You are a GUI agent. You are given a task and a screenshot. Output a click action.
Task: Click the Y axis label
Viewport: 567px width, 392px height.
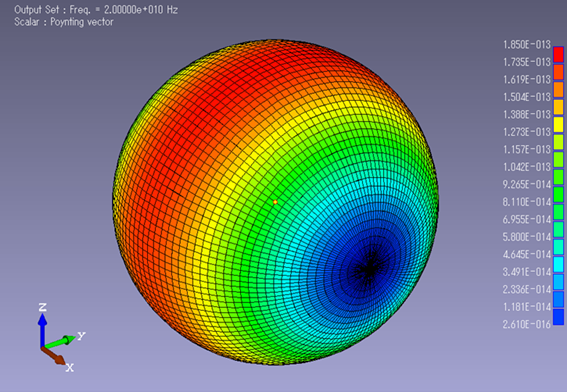81,336
